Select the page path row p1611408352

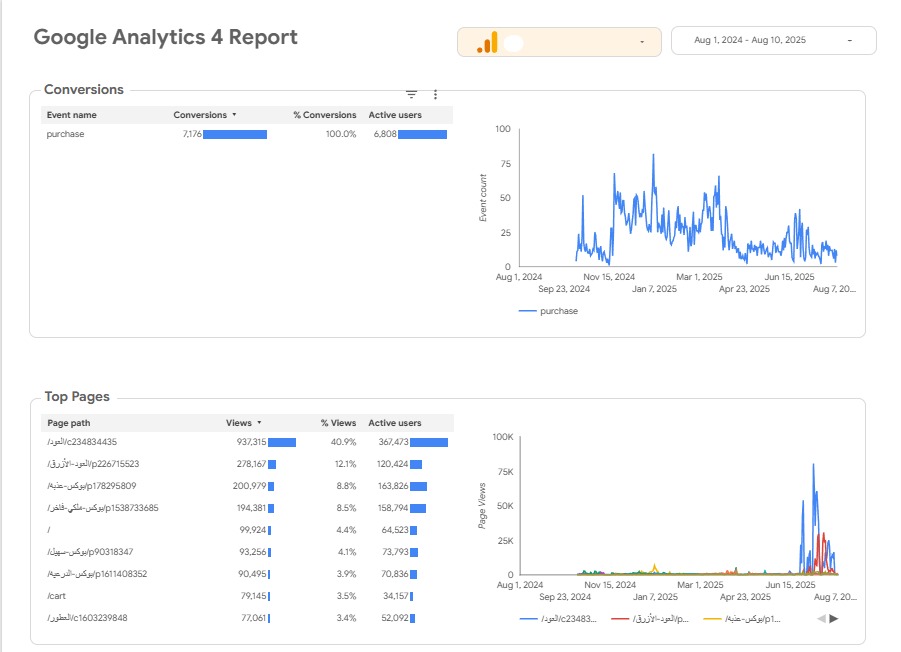point(247,574)
